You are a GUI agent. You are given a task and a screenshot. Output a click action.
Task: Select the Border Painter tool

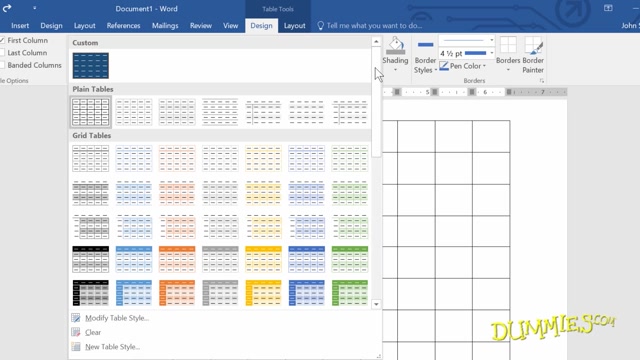[533, 45]
